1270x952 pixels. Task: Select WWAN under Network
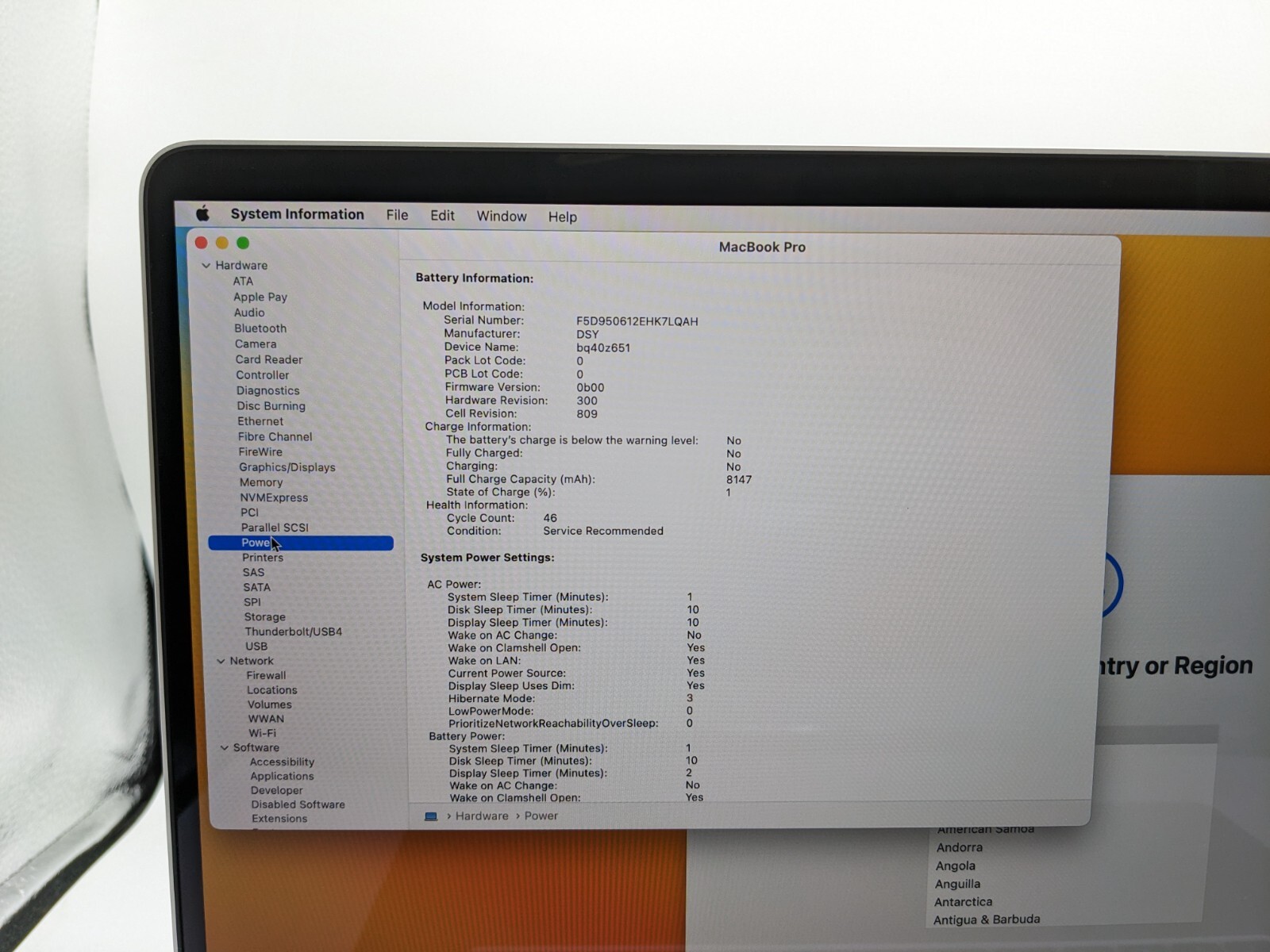pyautogui.click(x=266, y=719)
